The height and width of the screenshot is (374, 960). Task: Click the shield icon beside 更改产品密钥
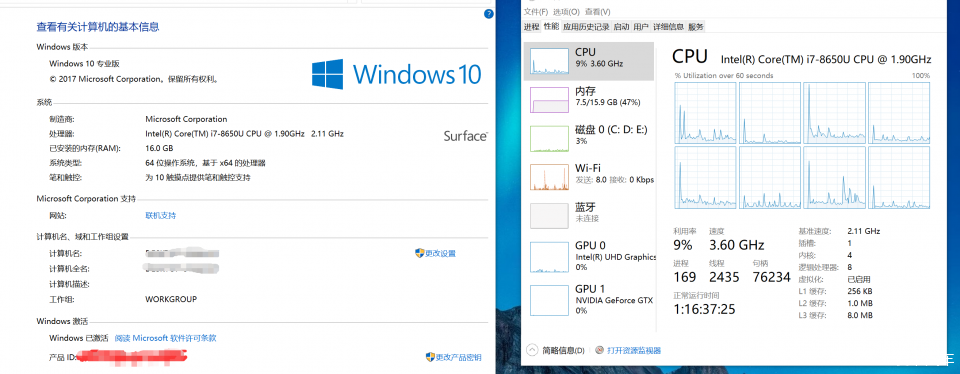coord(430,357)
